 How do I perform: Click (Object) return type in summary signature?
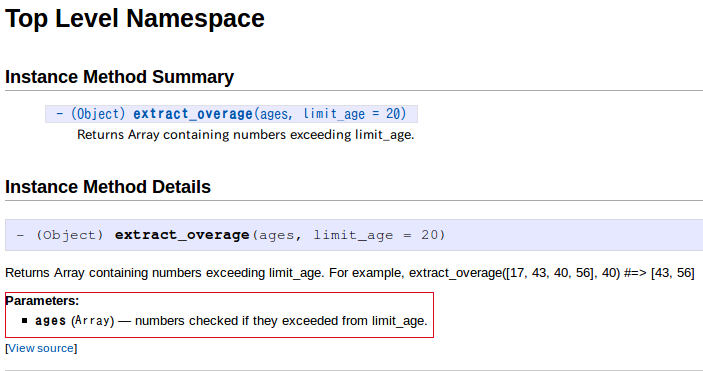(x=98, y=114)
